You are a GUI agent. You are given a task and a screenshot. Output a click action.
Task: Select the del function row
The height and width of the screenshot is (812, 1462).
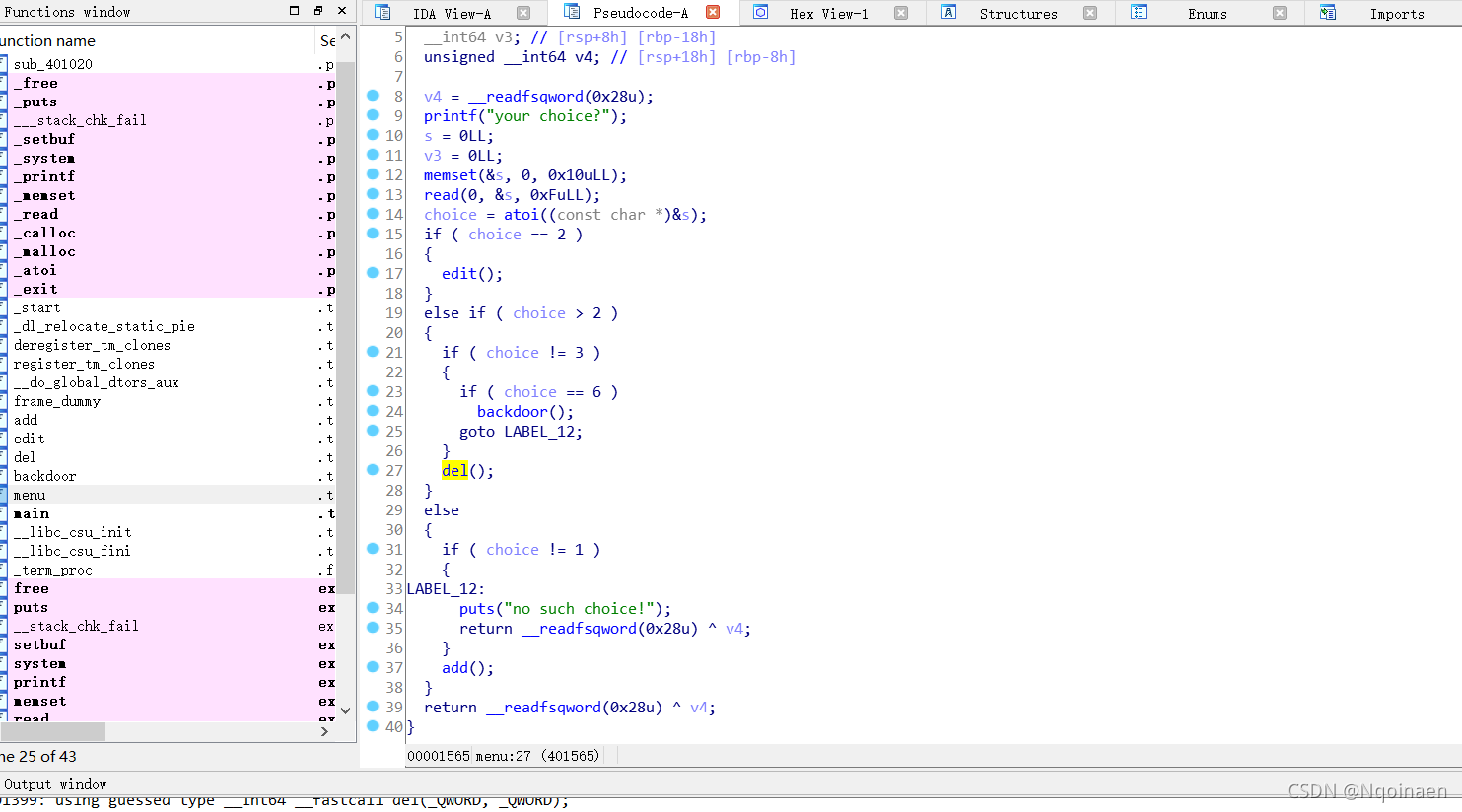[x=168, y=457]
